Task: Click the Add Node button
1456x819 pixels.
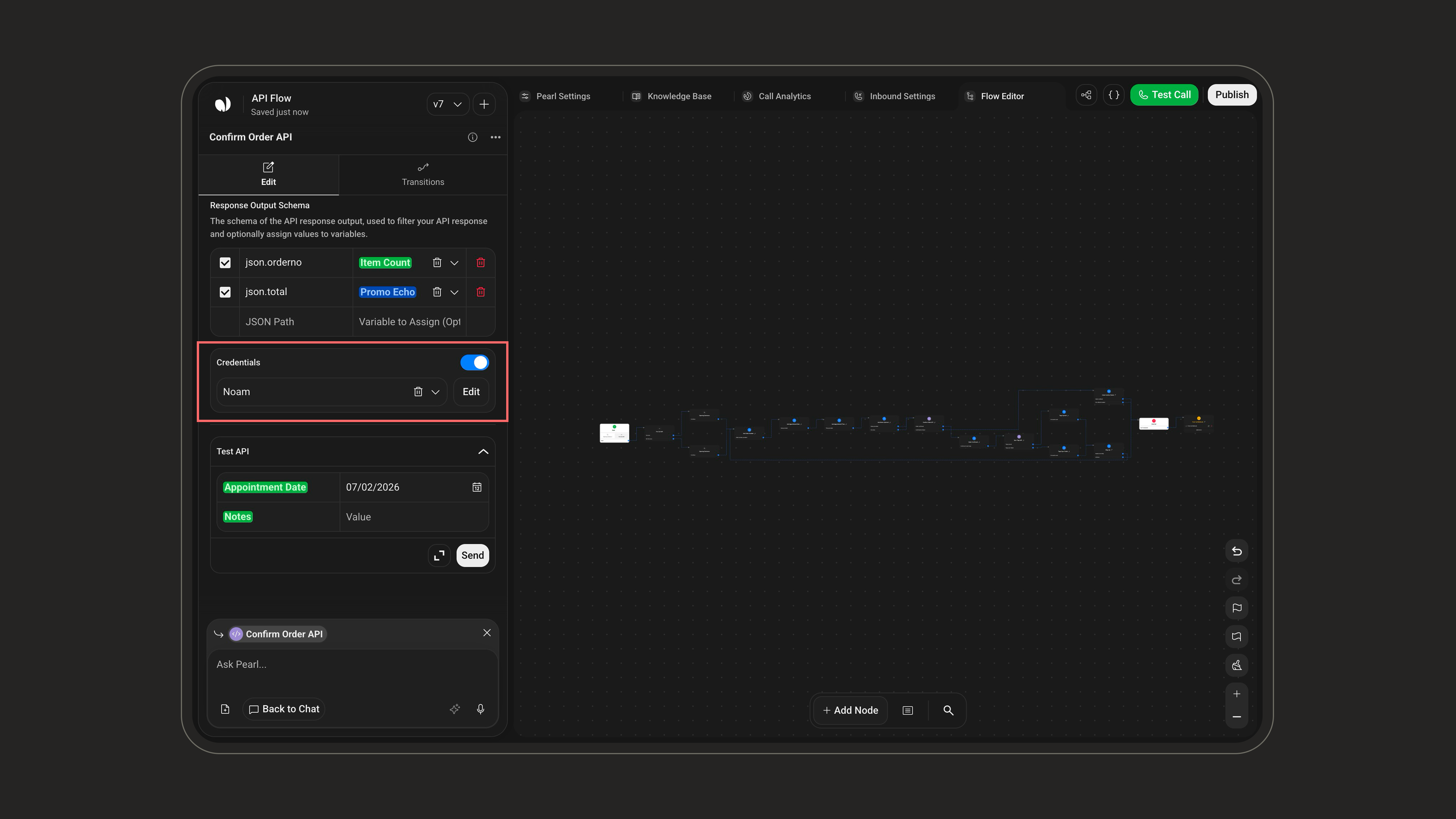Action: [851, 710]
